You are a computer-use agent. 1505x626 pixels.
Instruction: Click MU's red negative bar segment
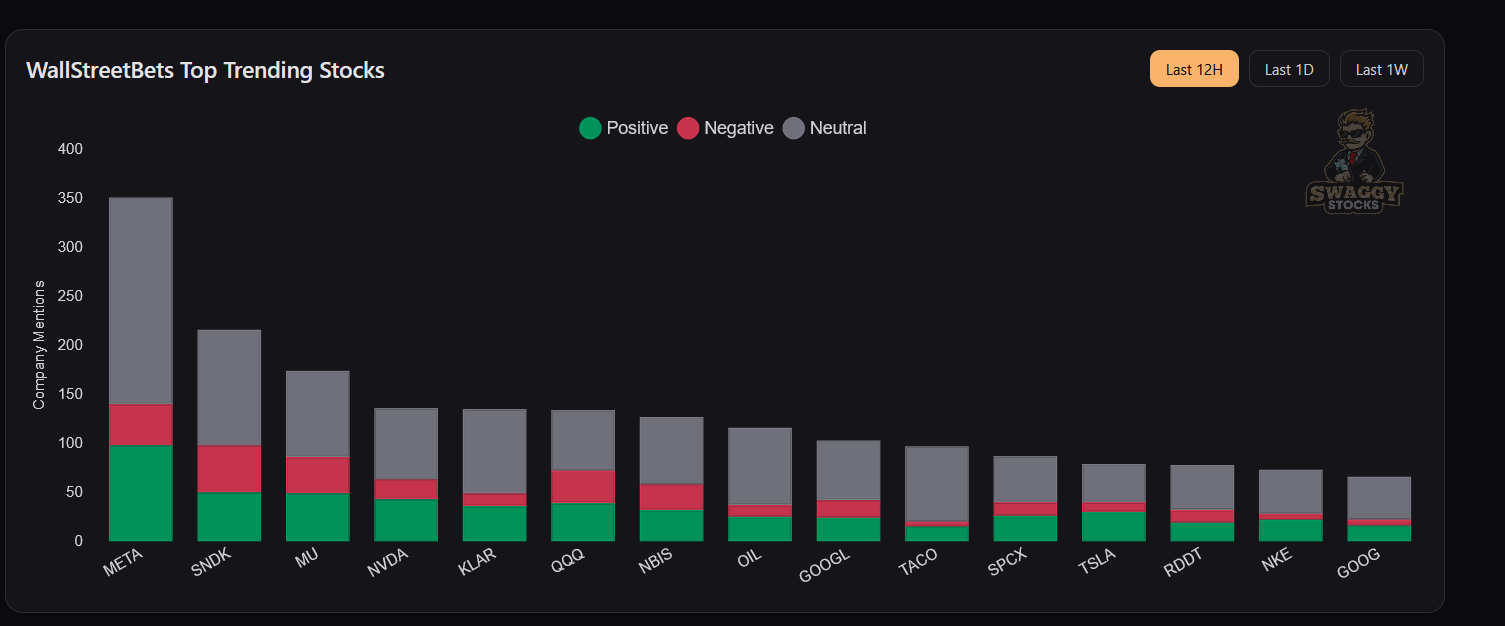tap(318, 476)
